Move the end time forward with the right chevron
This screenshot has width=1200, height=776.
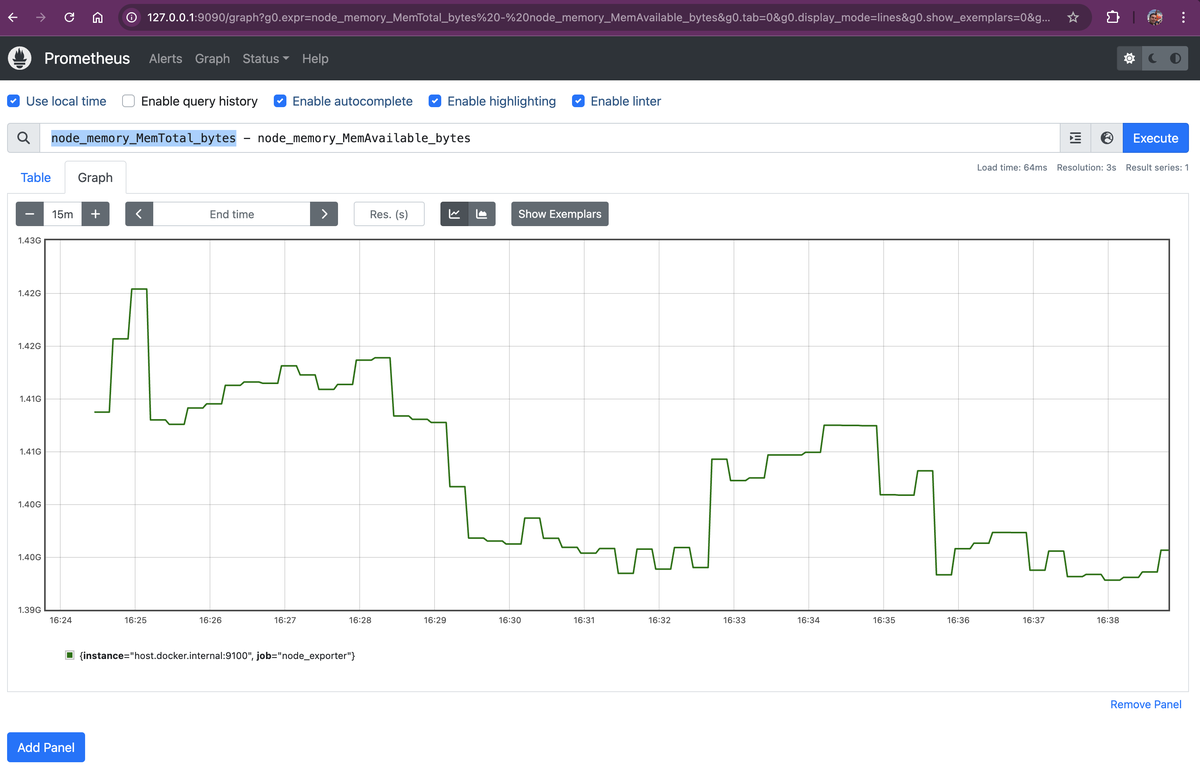[323, 214]
